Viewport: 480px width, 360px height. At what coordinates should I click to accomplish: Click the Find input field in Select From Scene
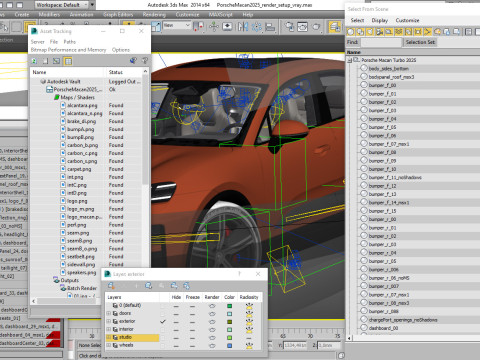[381, 42]
